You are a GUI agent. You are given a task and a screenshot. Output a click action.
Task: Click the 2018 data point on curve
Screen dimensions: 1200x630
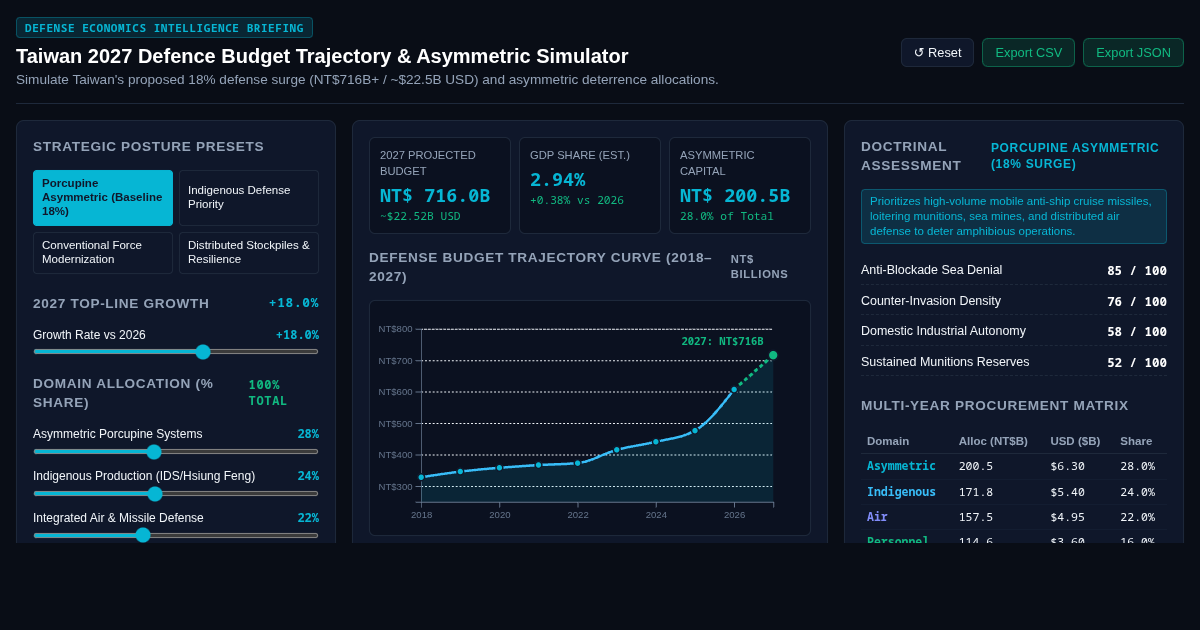[421, 477]
